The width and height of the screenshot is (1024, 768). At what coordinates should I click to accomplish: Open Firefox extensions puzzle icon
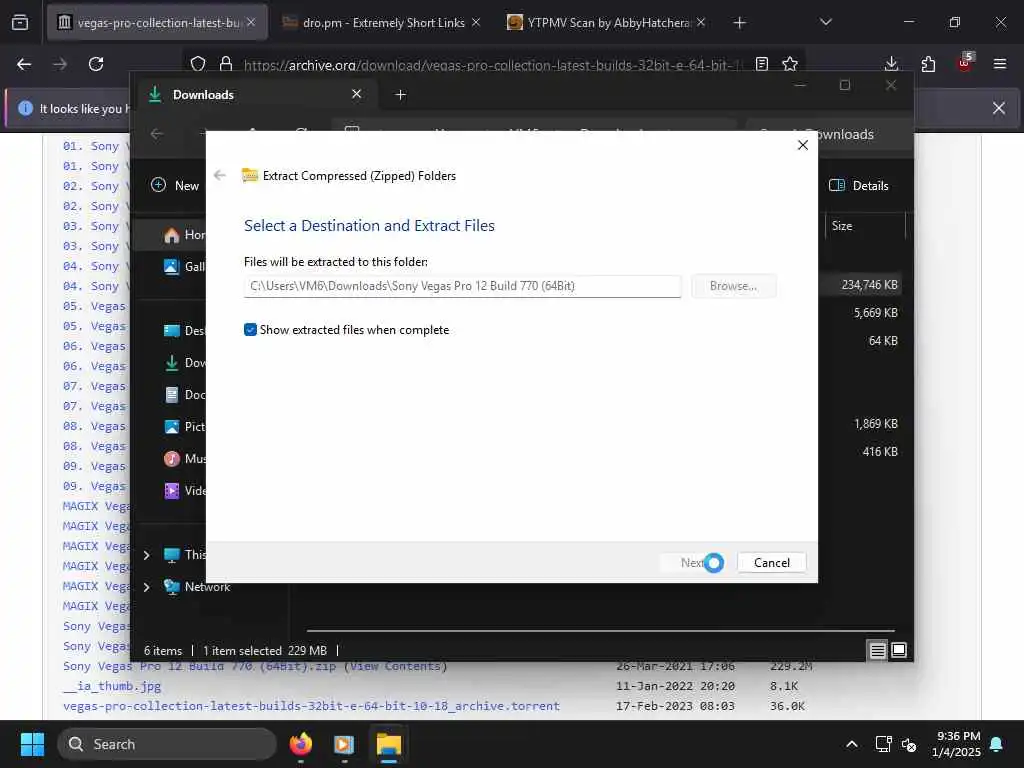[928, 64]
